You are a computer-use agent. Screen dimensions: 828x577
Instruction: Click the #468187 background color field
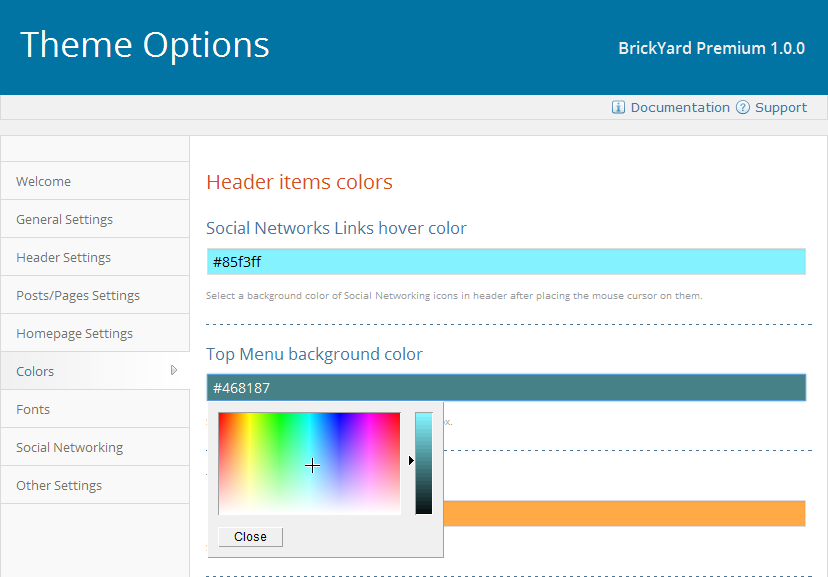pos(506,387)
